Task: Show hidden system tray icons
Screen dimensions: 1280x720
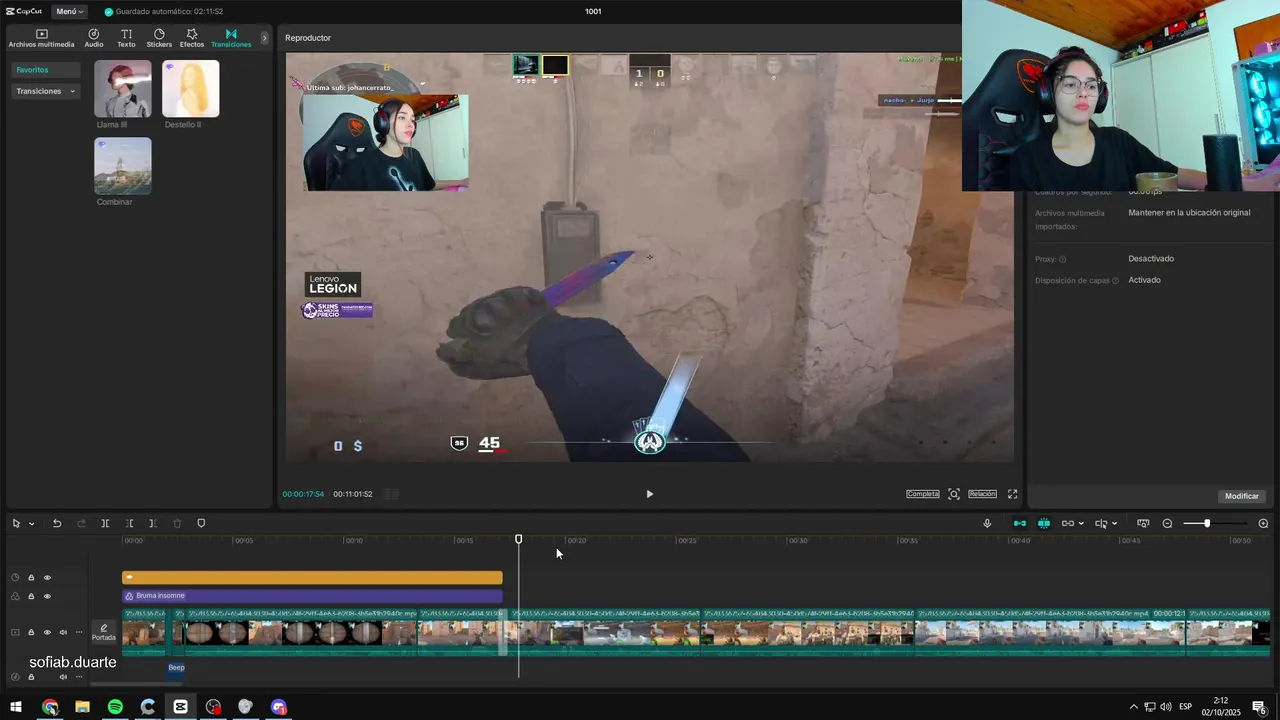Action: pyautogui.click(x=1133, y=707)
